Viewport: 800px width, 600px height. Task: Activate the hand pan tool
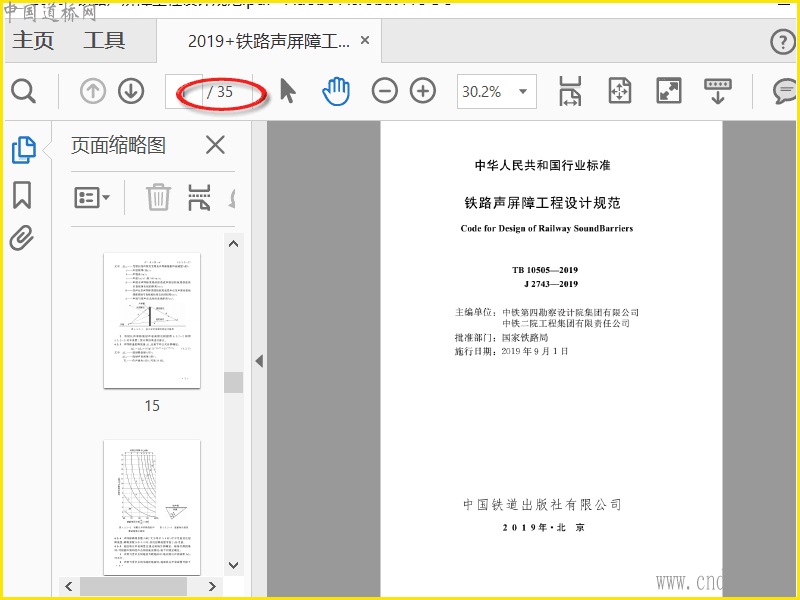(x=336, y=92)
